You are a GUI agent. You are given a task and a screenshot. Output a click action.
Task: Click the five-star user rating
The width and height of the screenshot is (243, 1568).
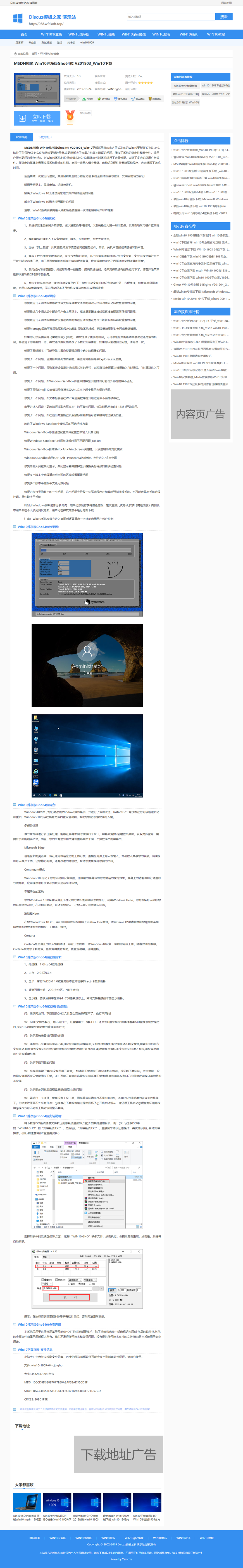(146, 83)
